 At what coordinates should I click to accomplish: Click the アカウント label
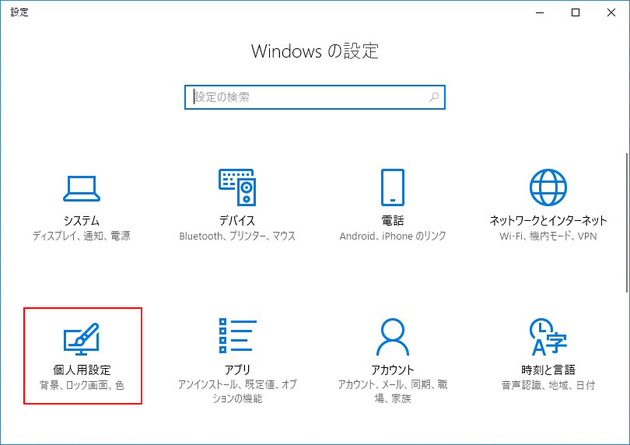393,370
